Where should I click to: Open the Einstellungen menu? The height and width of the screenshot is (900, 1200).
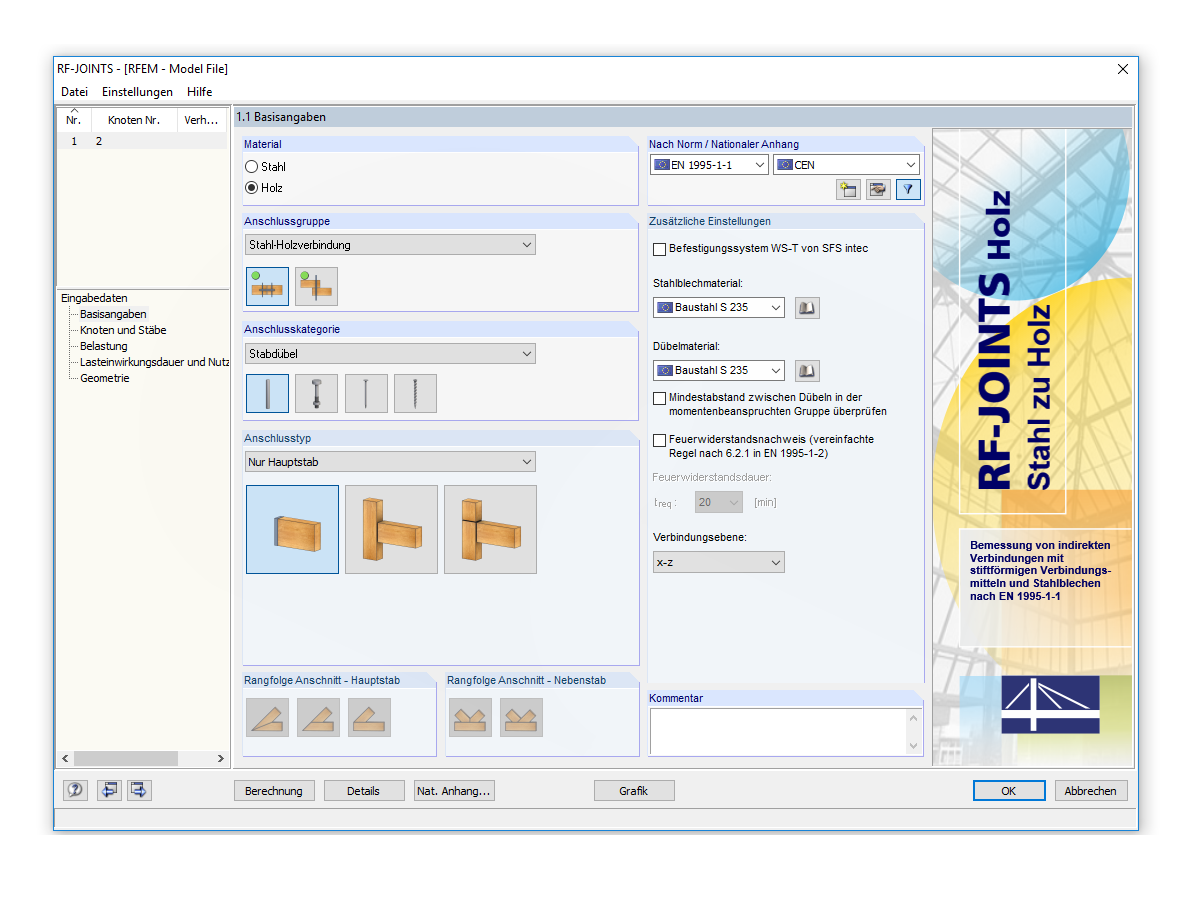[137, 92]
